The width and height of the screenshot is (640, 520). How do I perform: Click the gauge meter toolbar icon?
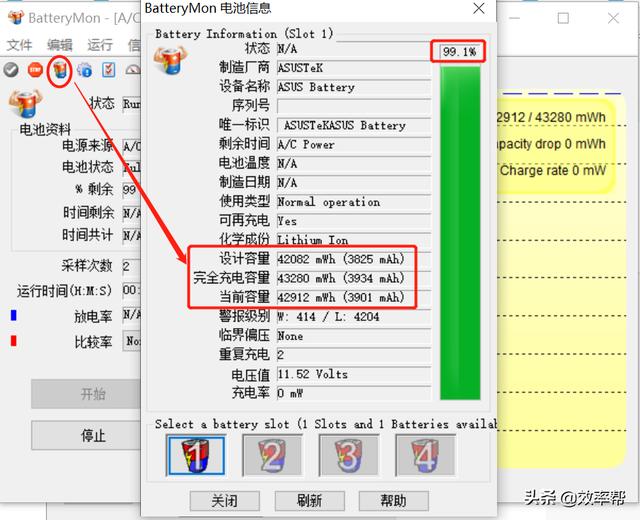131,70
